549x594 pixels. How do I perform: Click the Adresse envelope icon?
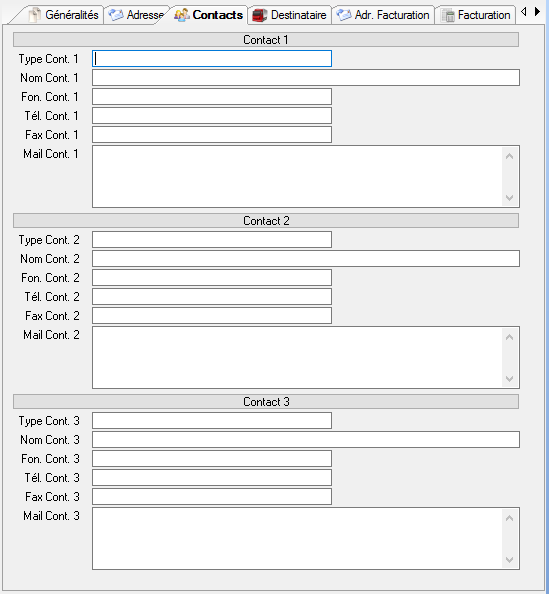coord(116,15)
